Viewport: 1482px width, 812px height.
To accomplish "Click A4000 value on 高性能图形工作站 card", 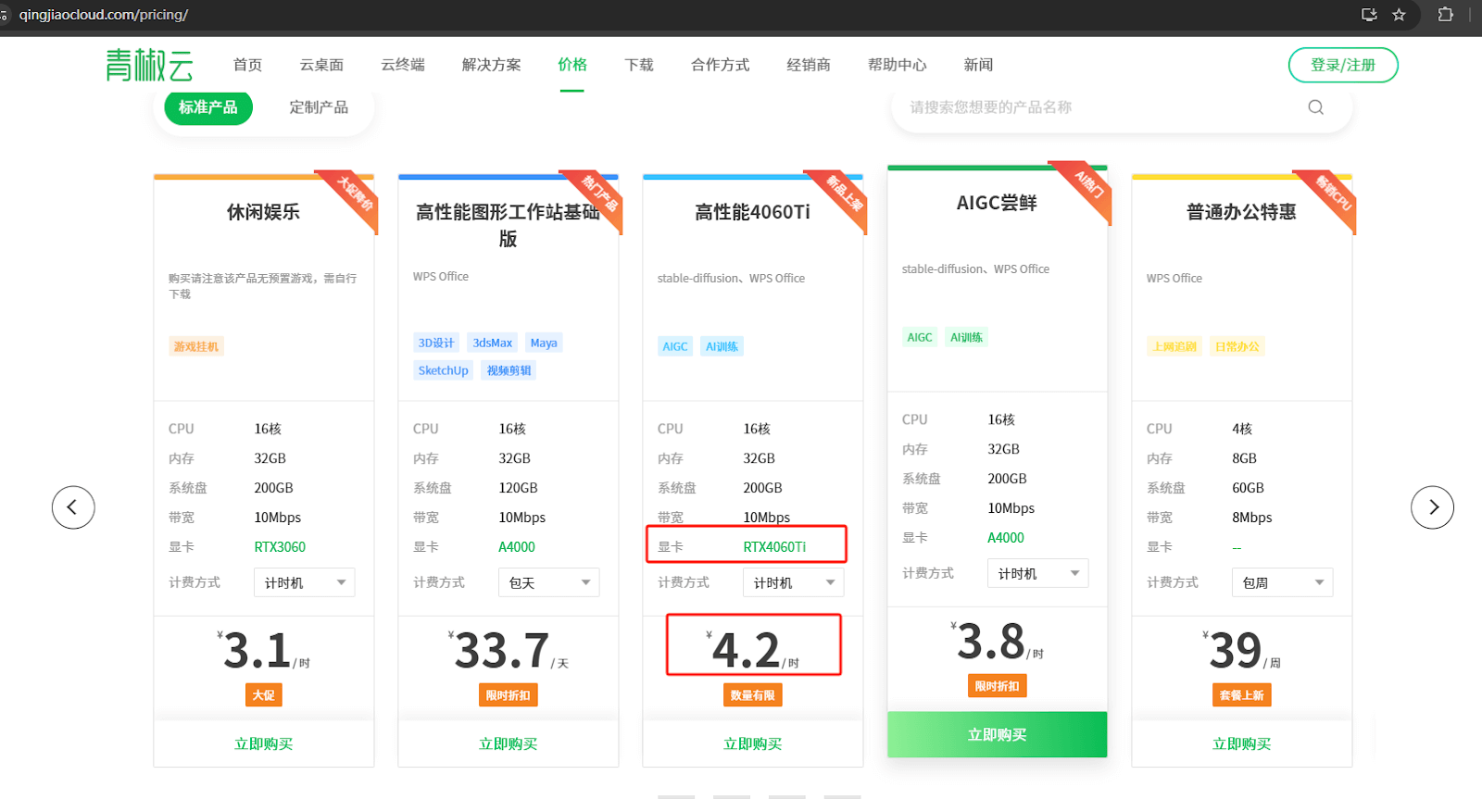I will click(517, 547).
